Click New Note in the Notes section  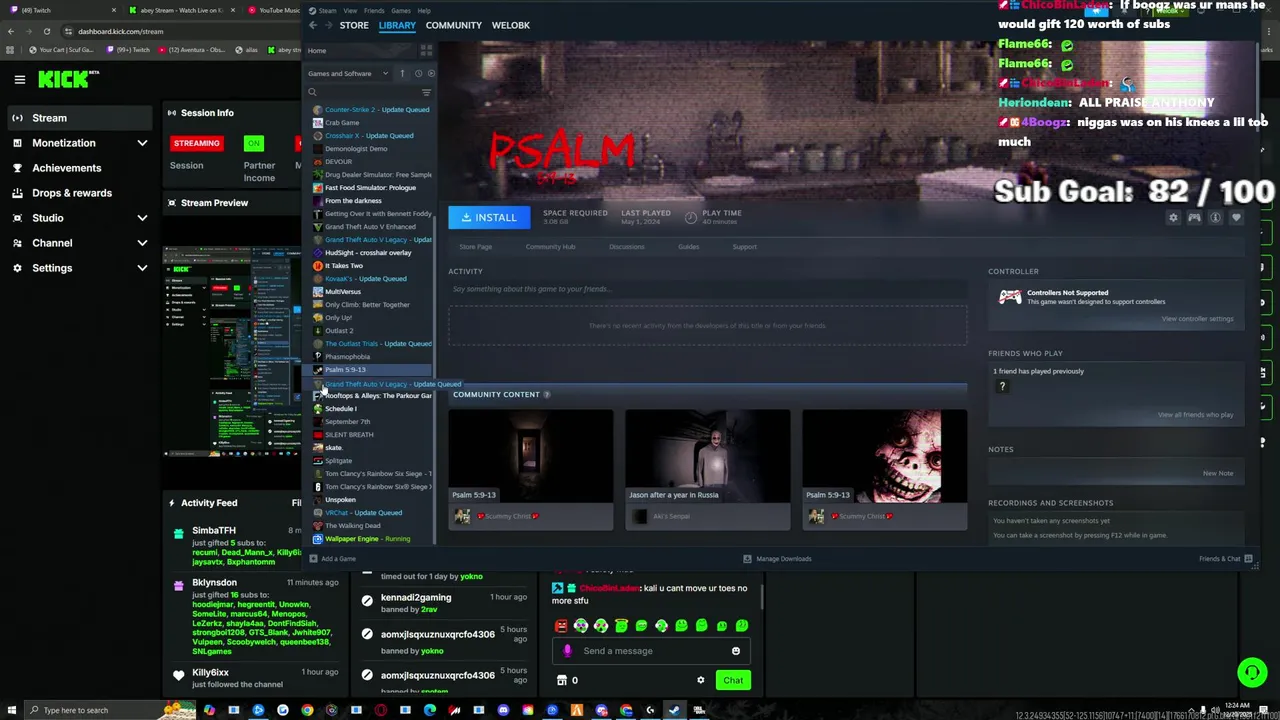tap(1218, 473)
